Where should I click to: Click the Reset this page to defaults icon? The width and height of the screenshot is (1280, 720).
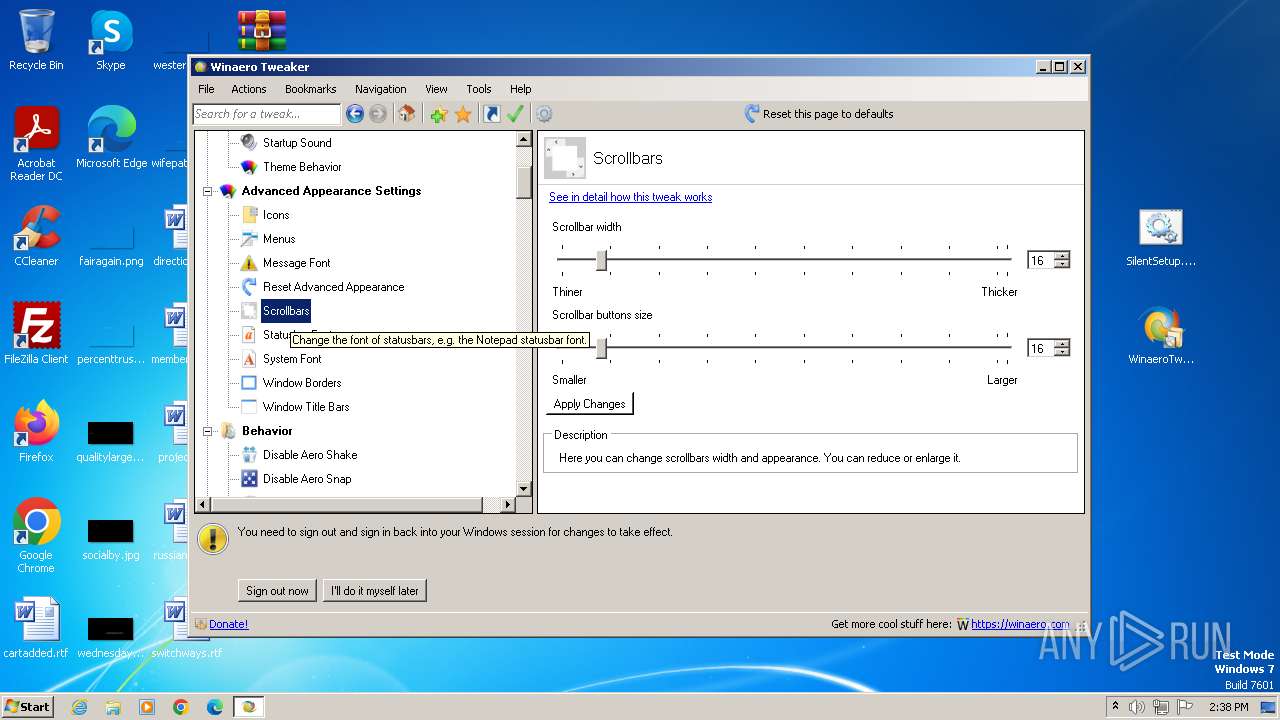(752, 114)
